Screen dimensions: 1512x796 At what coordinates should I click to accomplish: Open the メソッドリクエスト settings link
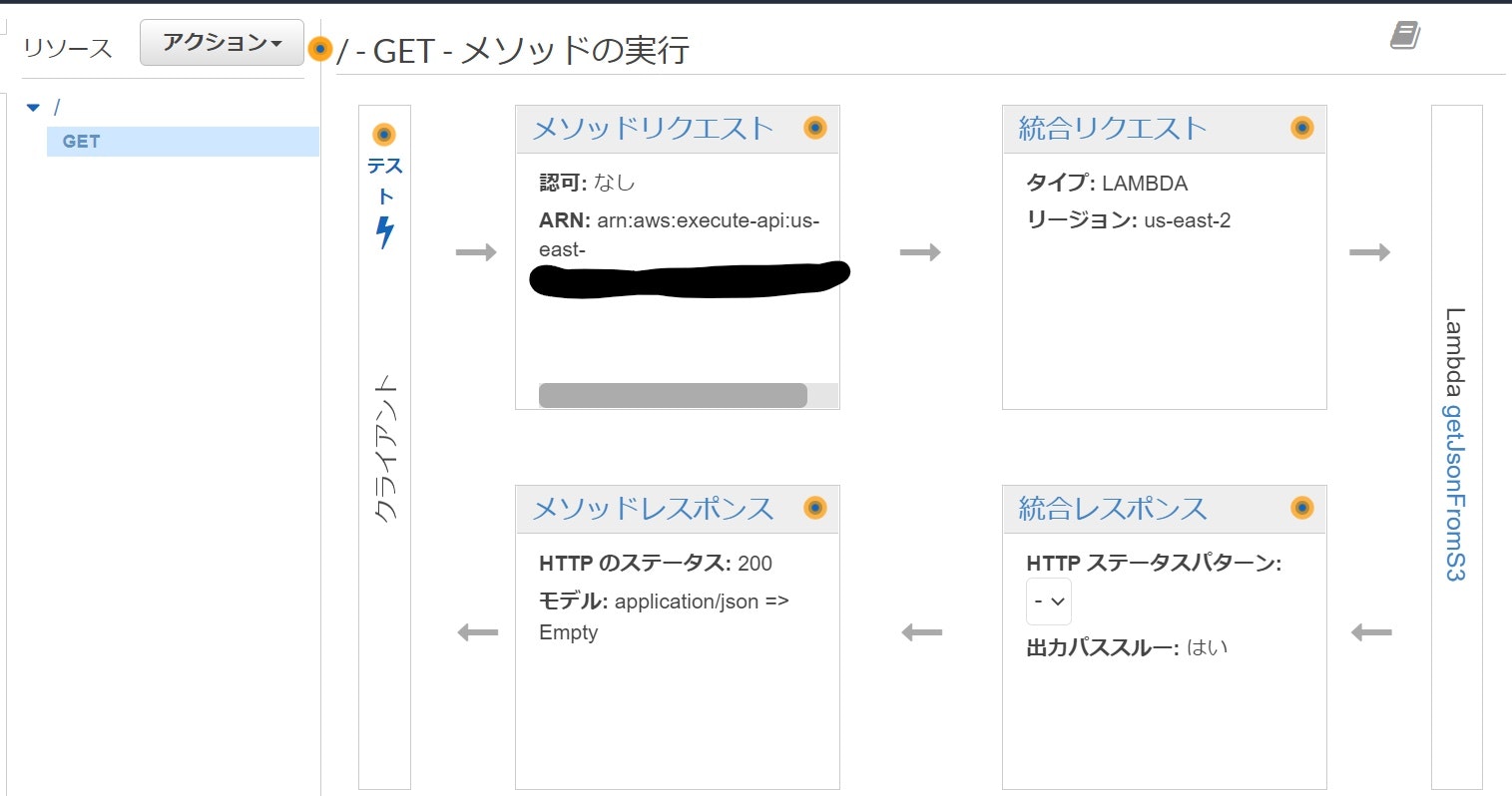click(x=653, y=128)
